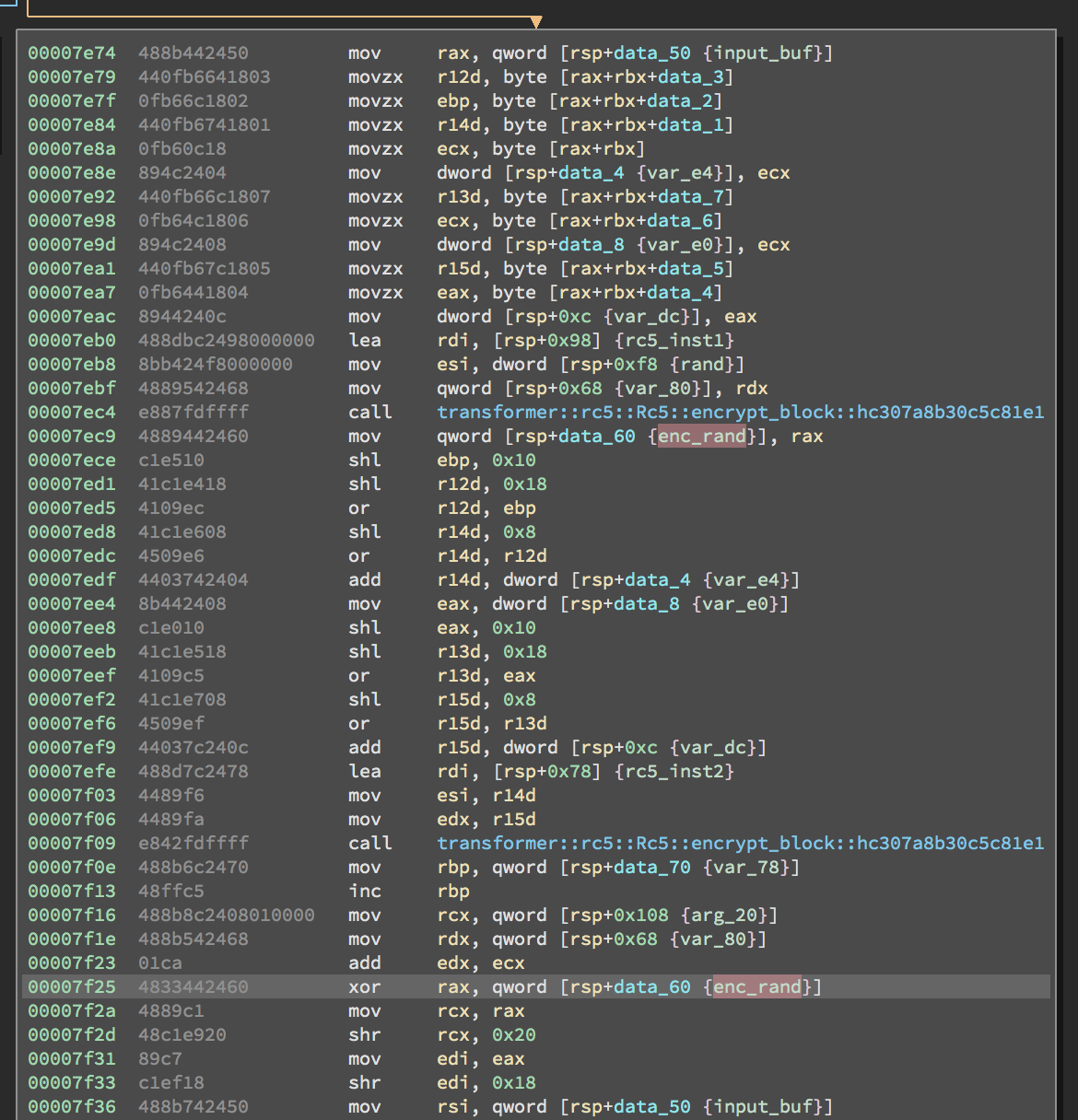Follow the encrypt_block call at address 00007f09
Image resolution: width=1078 pixels, height=1120 pixels.
740,843
